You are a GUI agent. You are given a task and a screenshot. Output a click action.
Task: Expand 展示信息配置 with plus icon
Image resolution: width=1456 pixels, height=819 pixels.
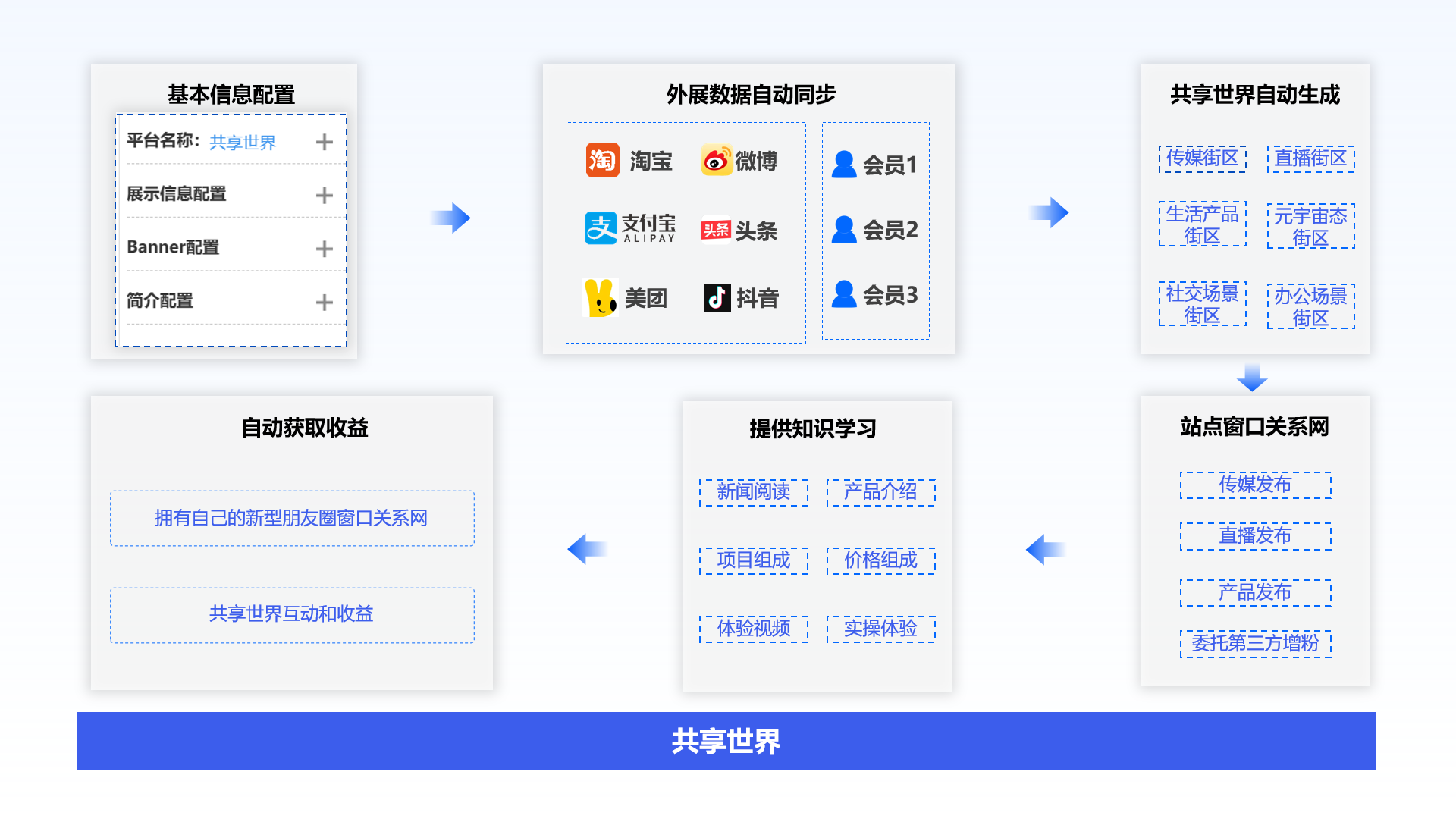(x=324, y=195)
